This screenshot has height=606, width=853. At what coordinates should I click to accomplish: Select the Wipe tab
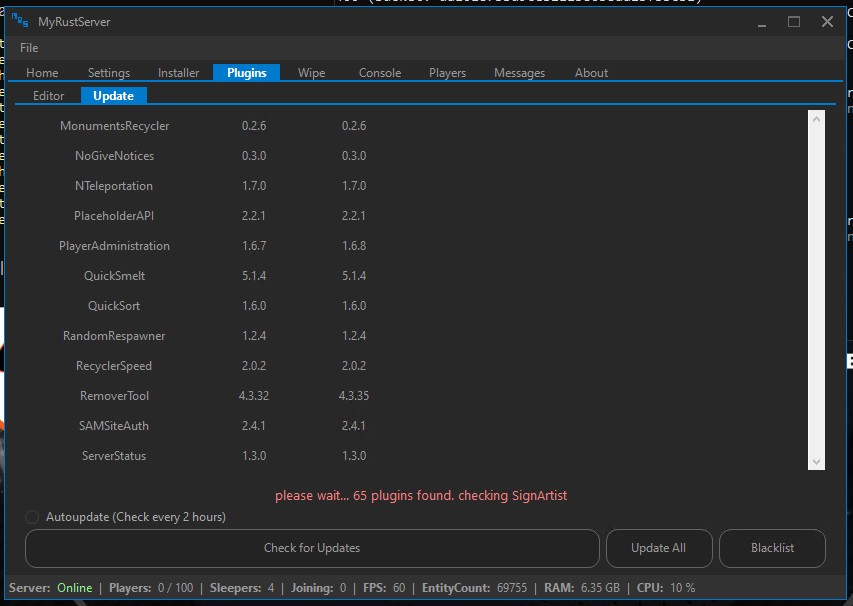click(x=311, y=73)
